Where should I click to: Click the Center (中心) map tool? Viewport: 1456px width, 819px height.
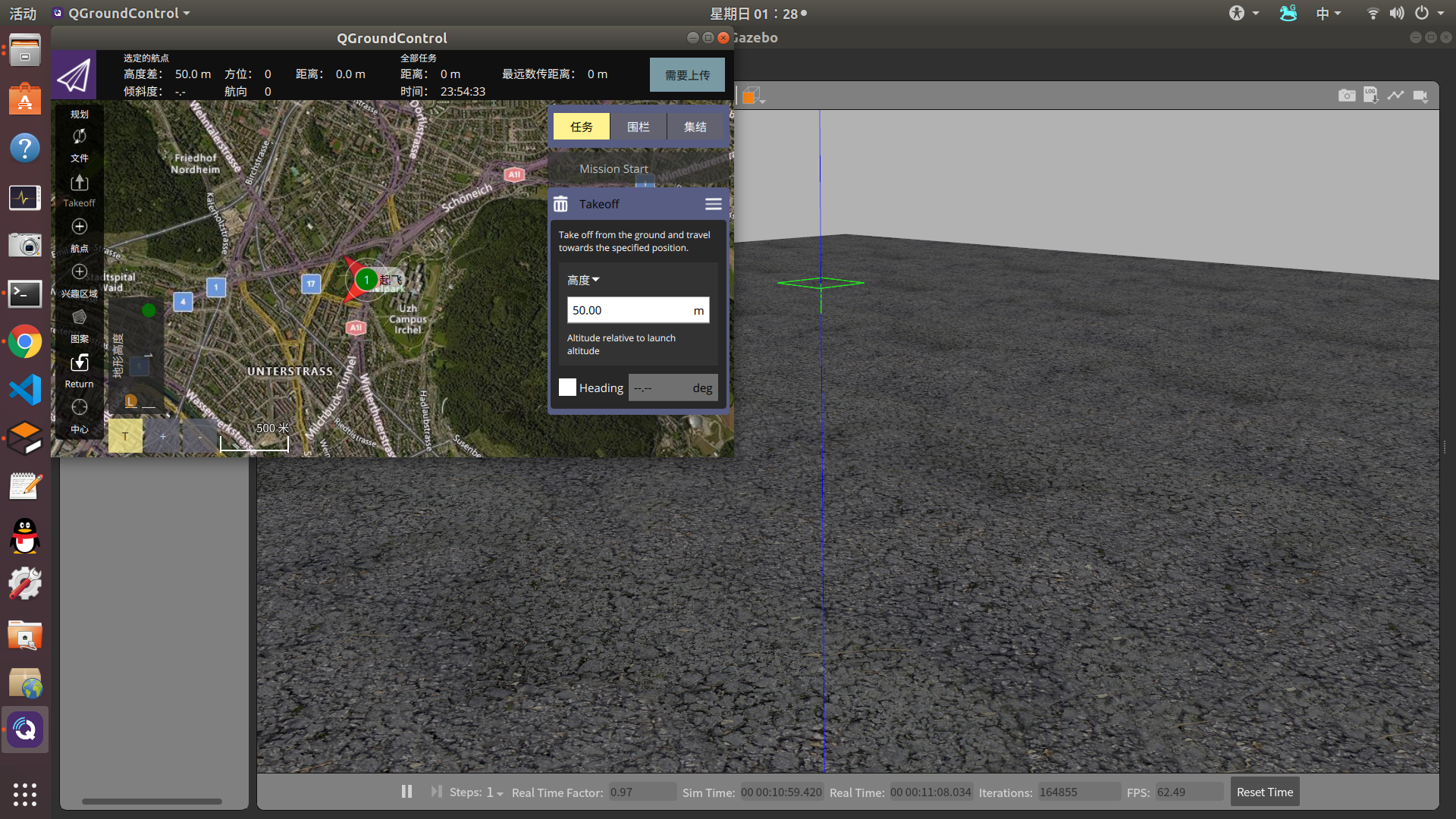click(x=79, y=408)
